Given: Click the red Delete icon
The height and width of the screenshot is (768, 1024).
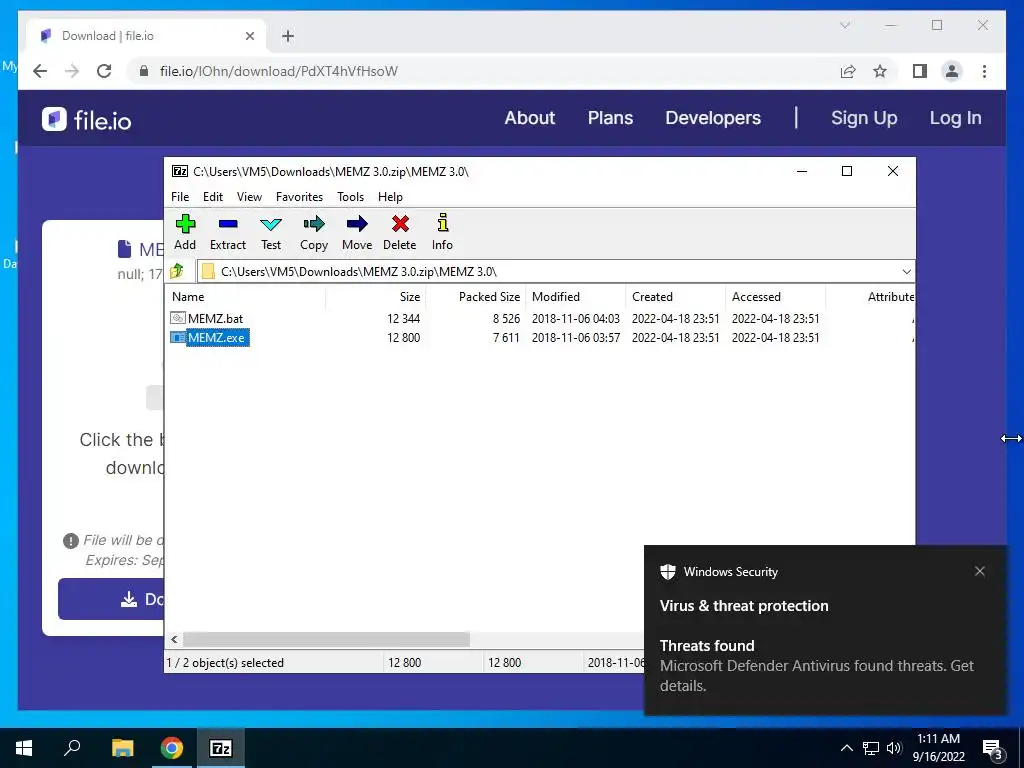Looking at the screenshot, I should pyautogui.click(x=400, y=225).
